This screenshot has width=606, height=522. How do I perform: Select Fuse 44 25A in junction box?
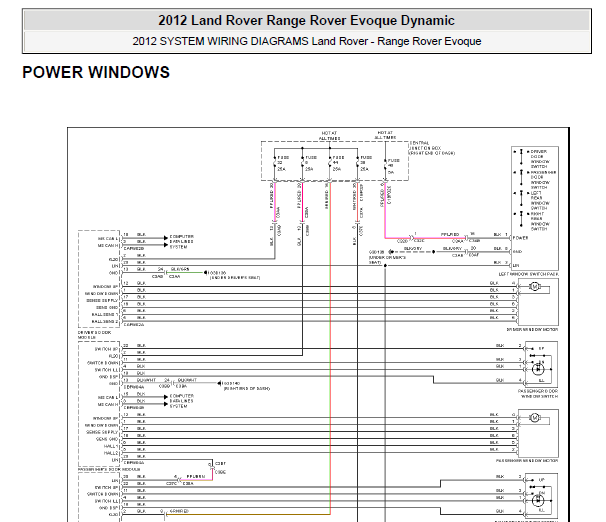pos(336,163)
